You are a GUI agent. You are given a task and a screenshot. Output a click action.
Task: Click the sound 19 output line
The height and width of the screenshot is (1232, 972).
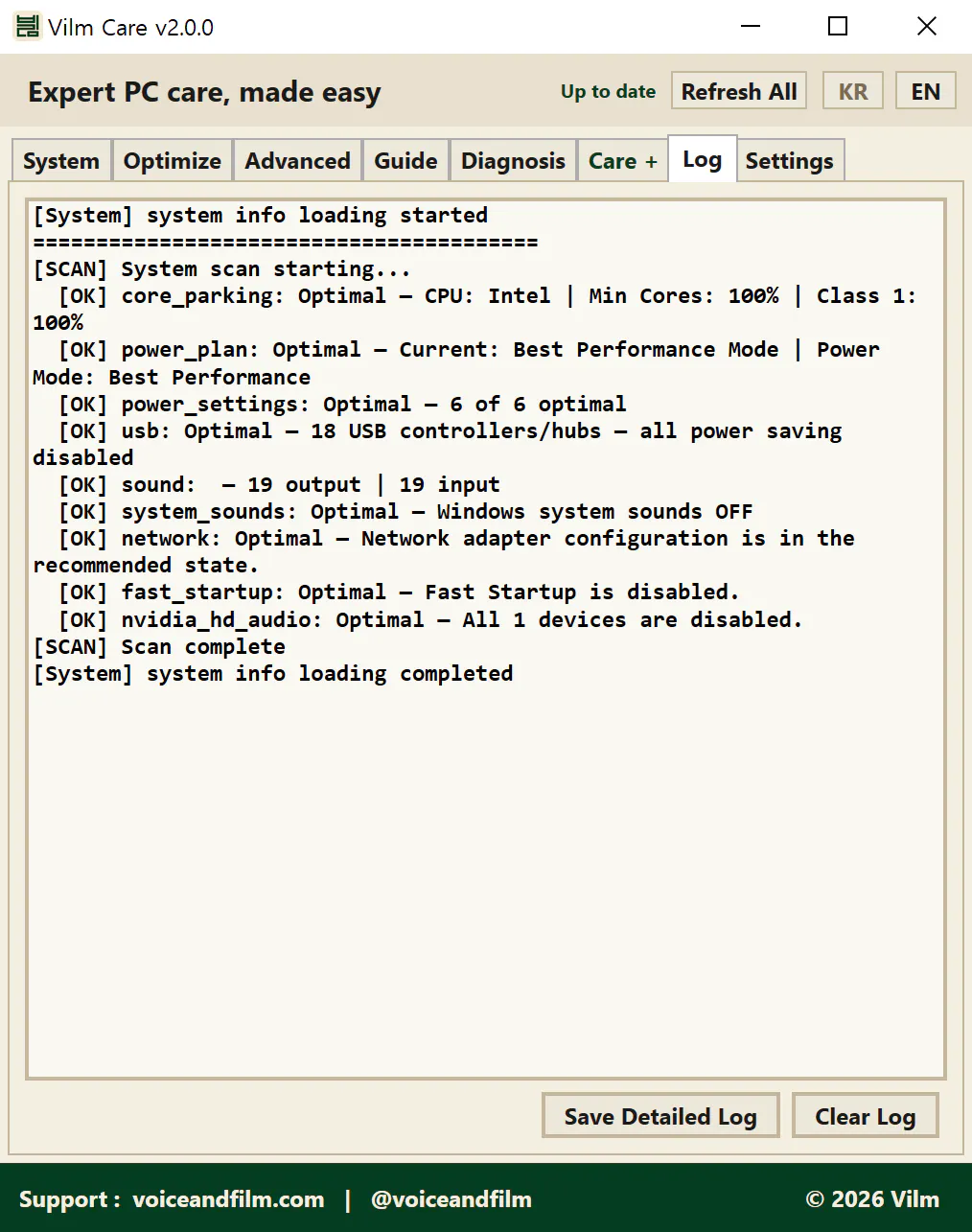279,484
